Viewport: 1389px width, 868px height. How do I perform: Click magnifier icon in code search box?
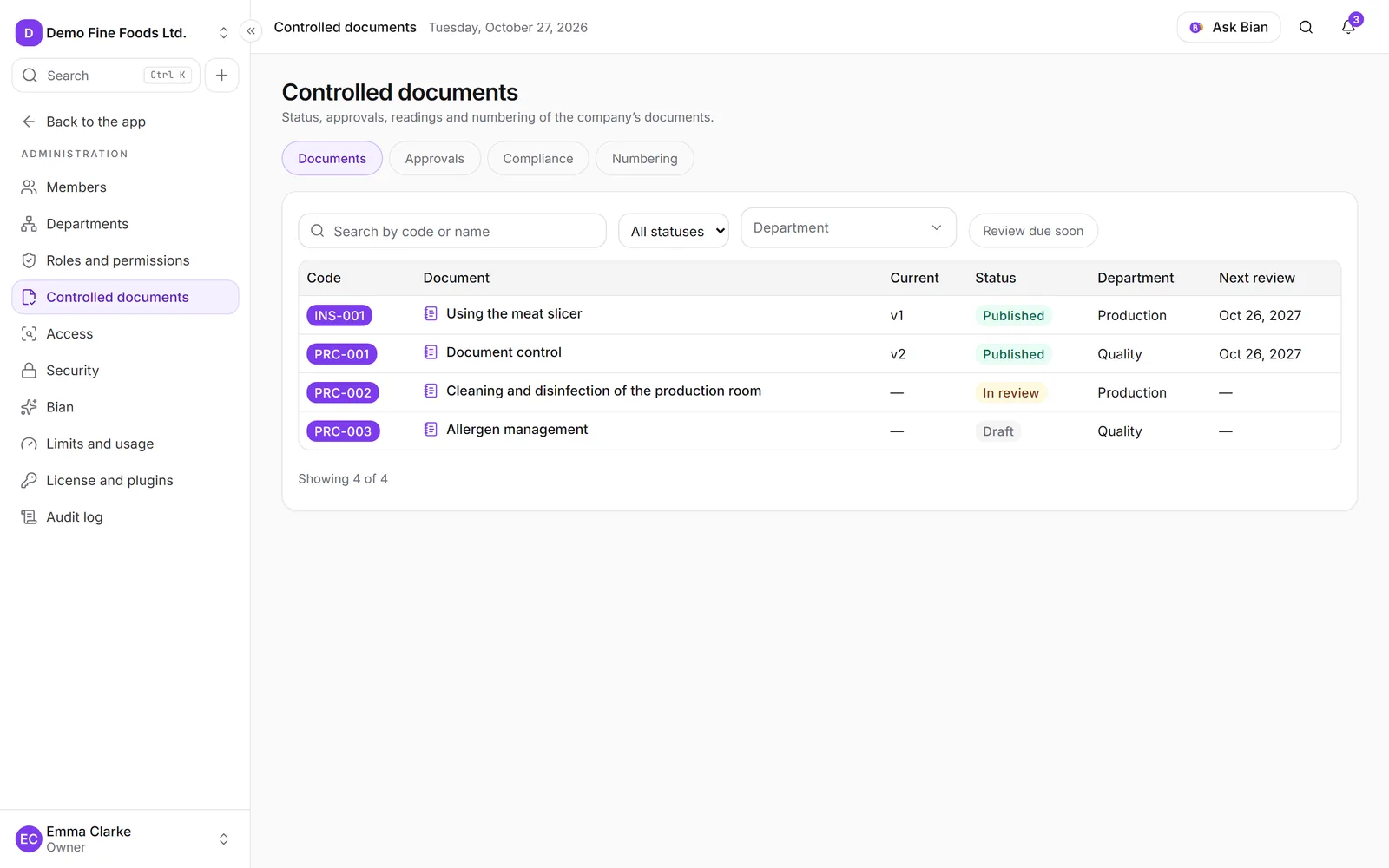click(x=318, y=231)
